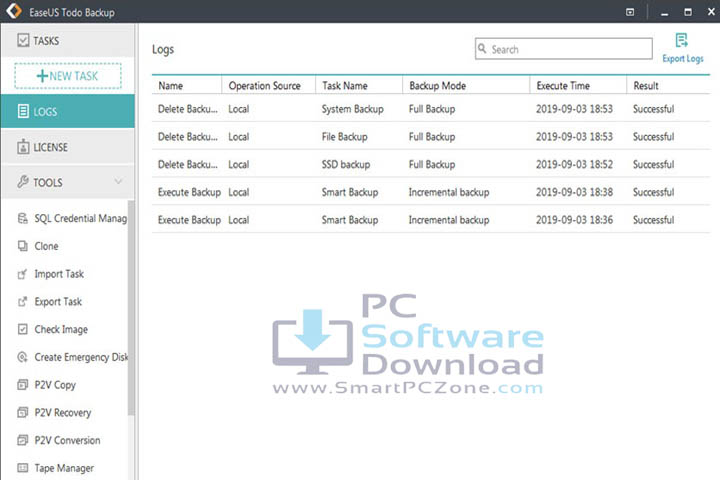This screenshot has width=720, height=480.
Task: Collapse the Tools section chevron
Action: coord(118,181)
